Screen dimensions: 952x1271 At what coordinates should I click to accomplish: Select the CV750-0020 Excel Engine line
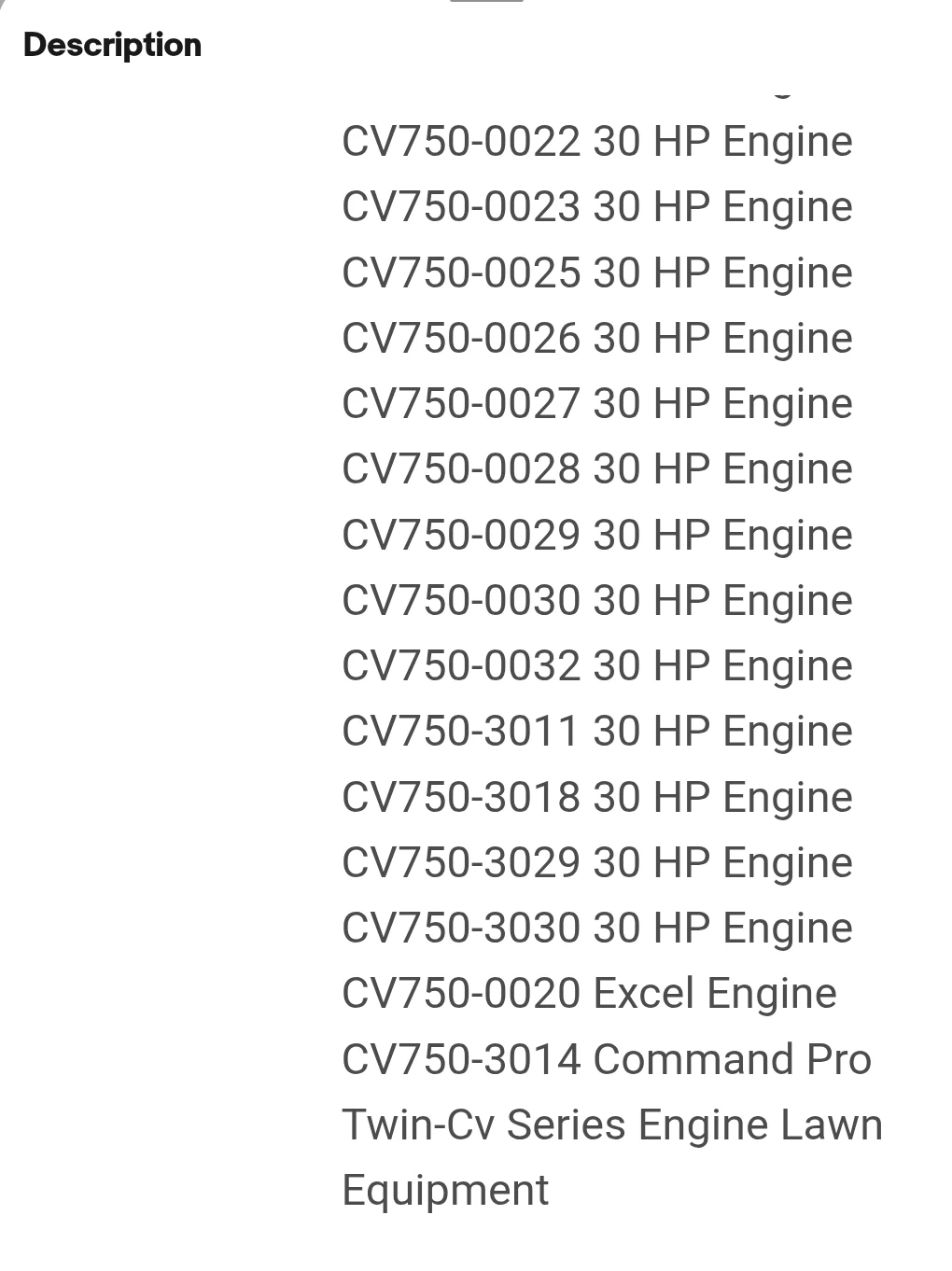click(589, 994)
